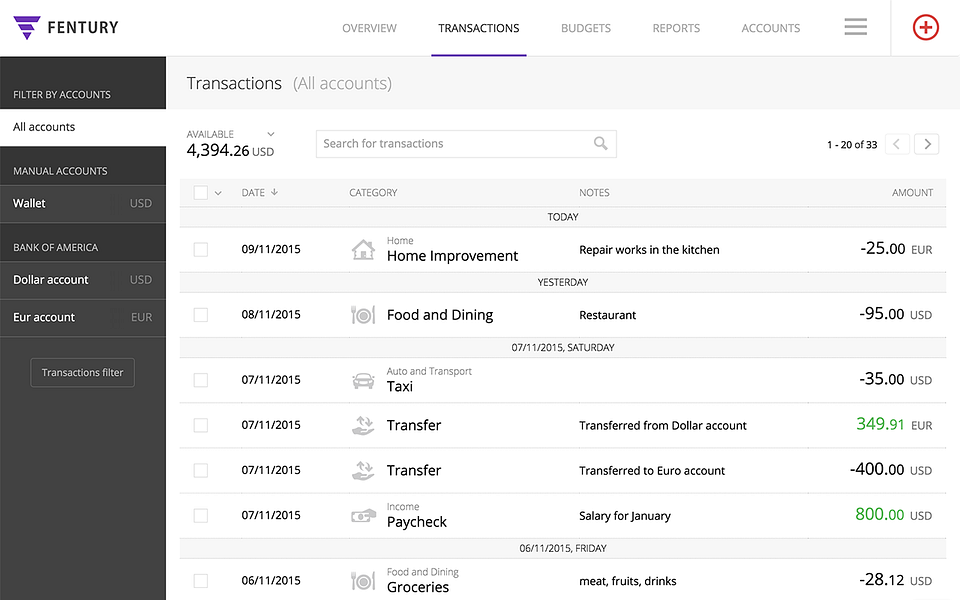Screen dimensions: 960x600
Task: Click the Repair works in the kitchen note
Action: click(x=649, y=250)
